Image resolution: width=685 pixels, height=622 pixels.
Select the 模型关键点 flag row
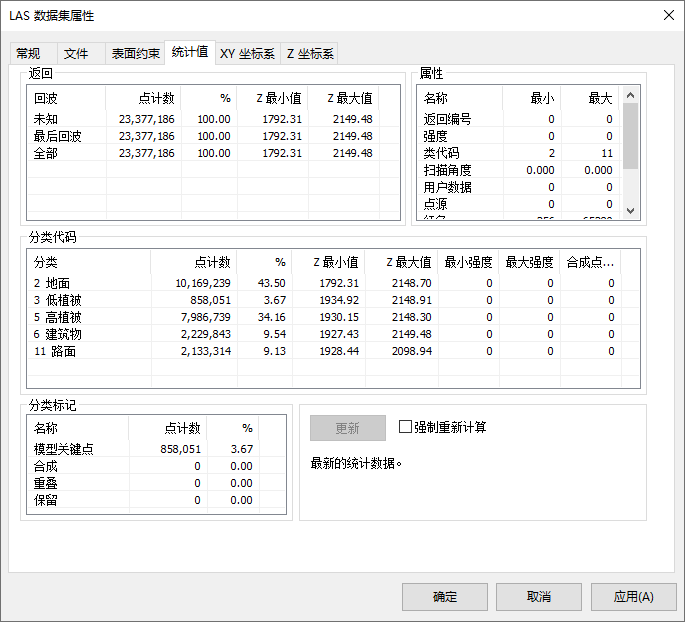[156, 449]
